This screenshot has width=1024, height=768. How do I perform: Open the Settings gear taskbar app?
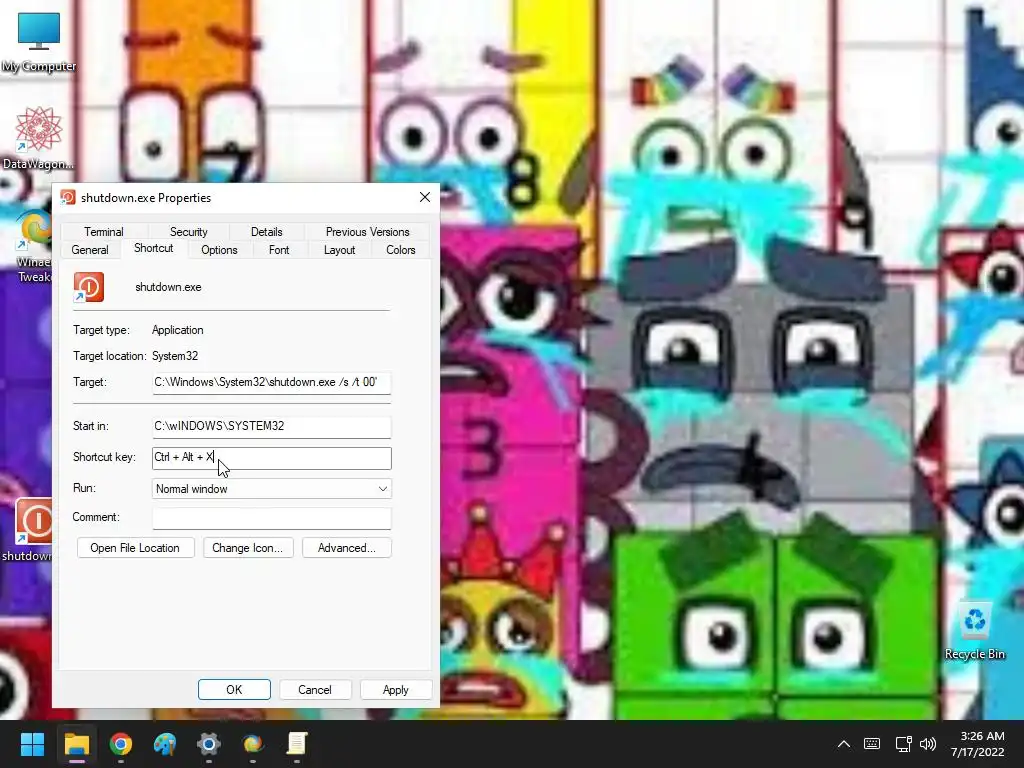(209, 744)
